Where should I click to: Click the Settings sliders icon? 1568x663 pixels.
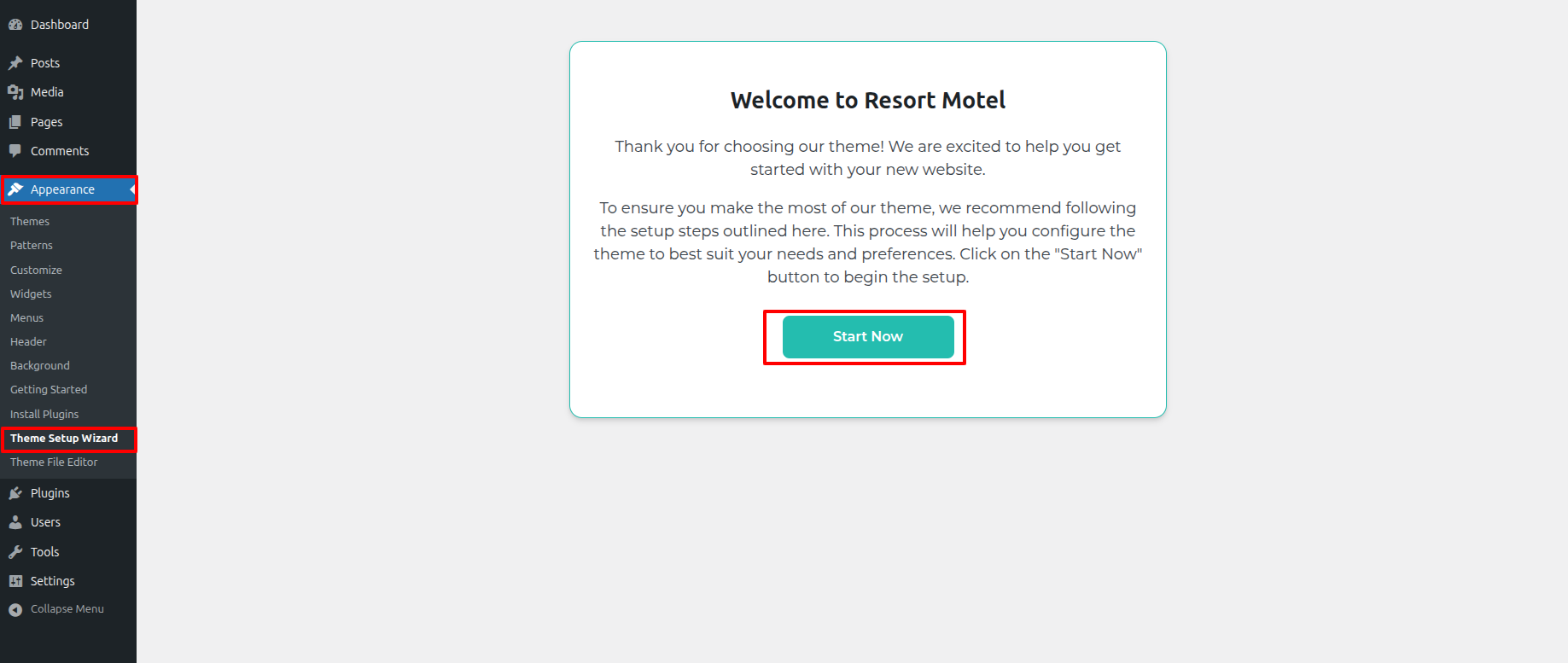pyautogui.click(x=15, y=581)
